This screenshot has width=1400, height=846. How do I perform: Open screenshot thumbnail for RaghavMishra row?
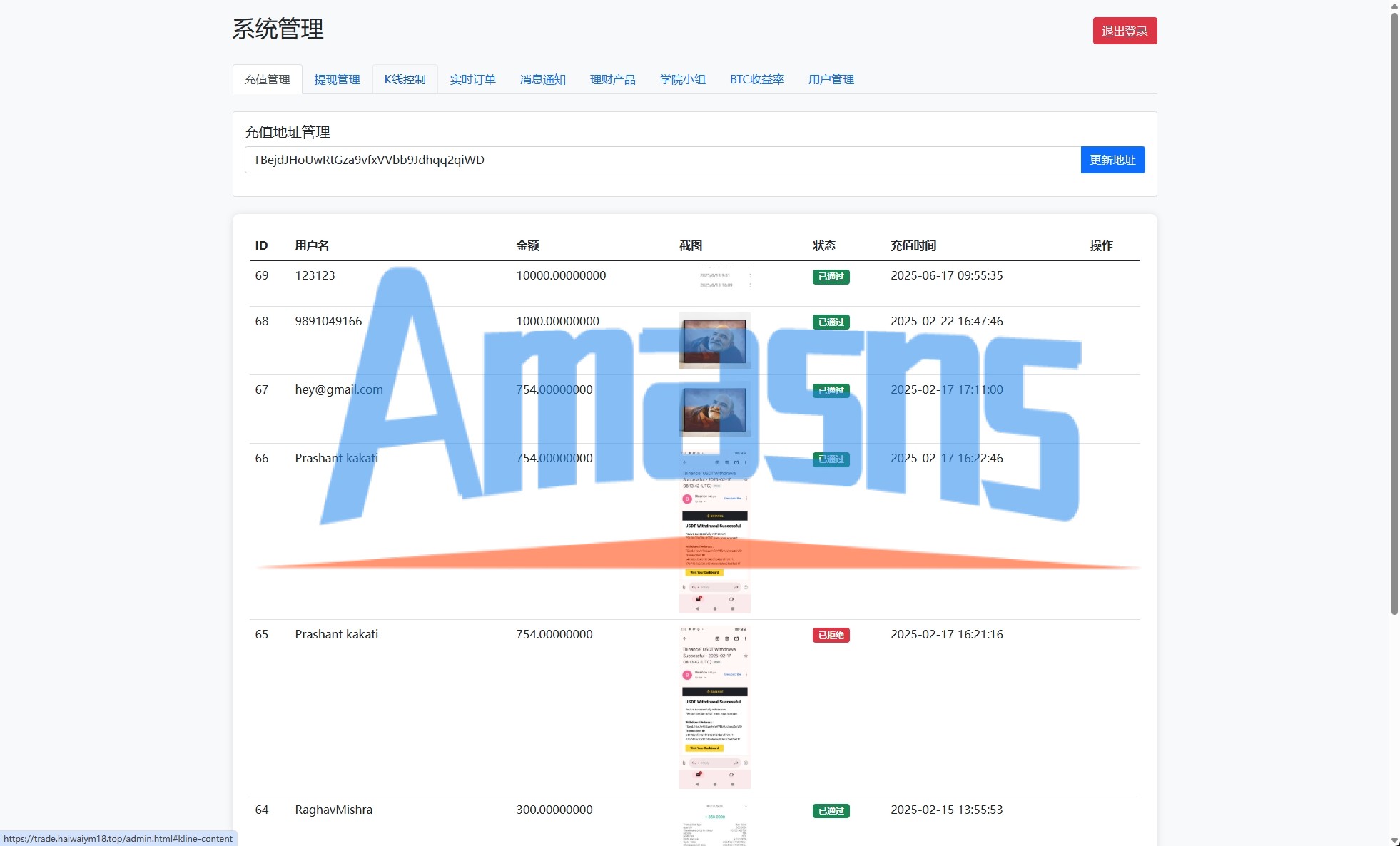coord(715,823)
